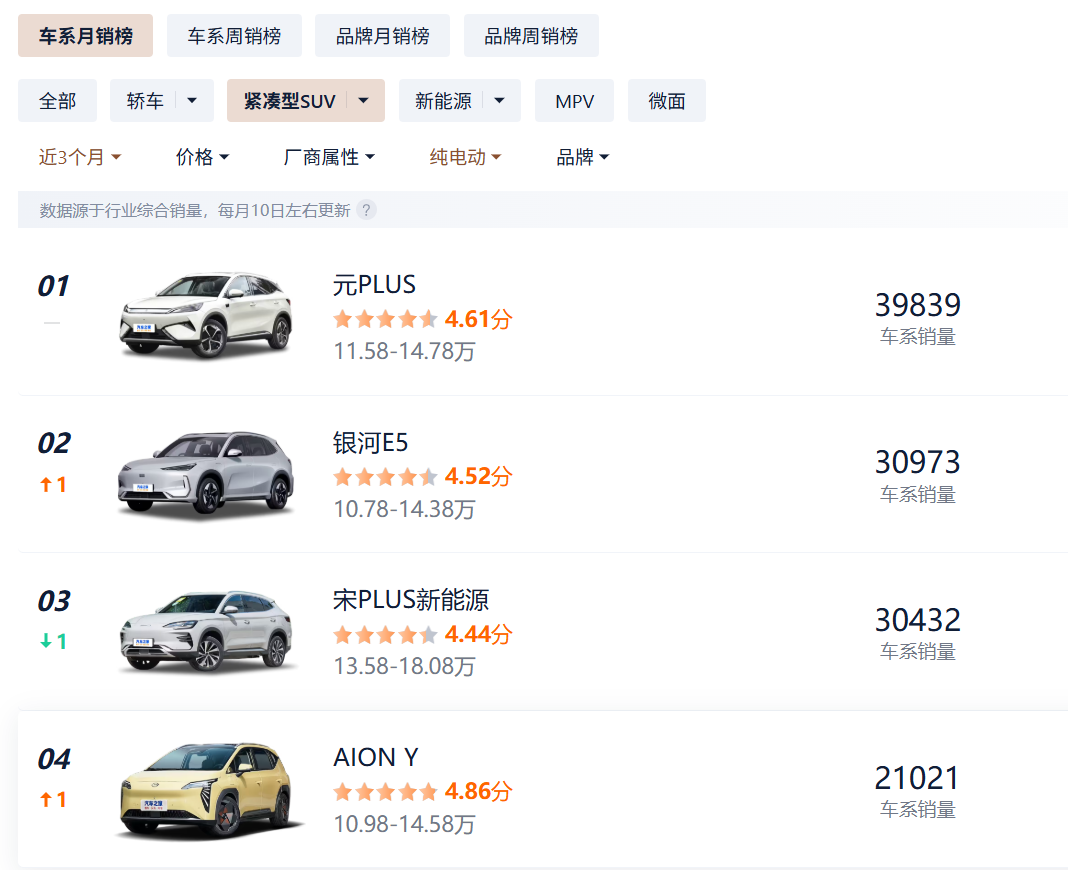Screen dimensions: 1068x870
Task: Open the AION Y model link
Action: coord(375,758)
